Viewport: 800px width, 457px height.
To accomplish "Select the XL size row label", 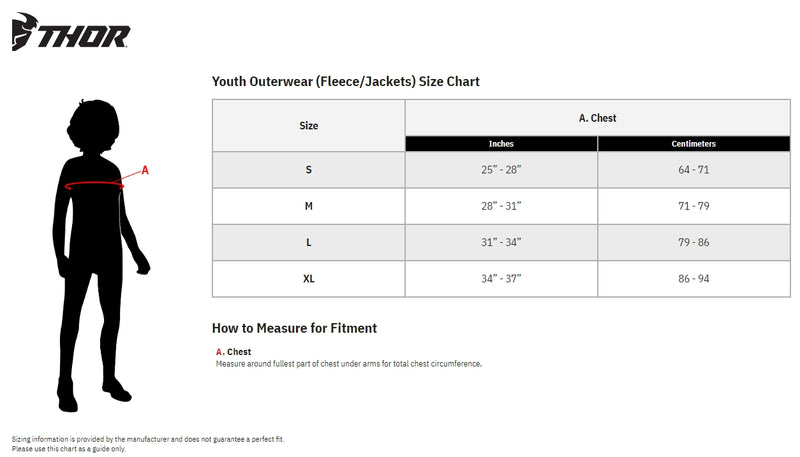I will pos(309,278).
